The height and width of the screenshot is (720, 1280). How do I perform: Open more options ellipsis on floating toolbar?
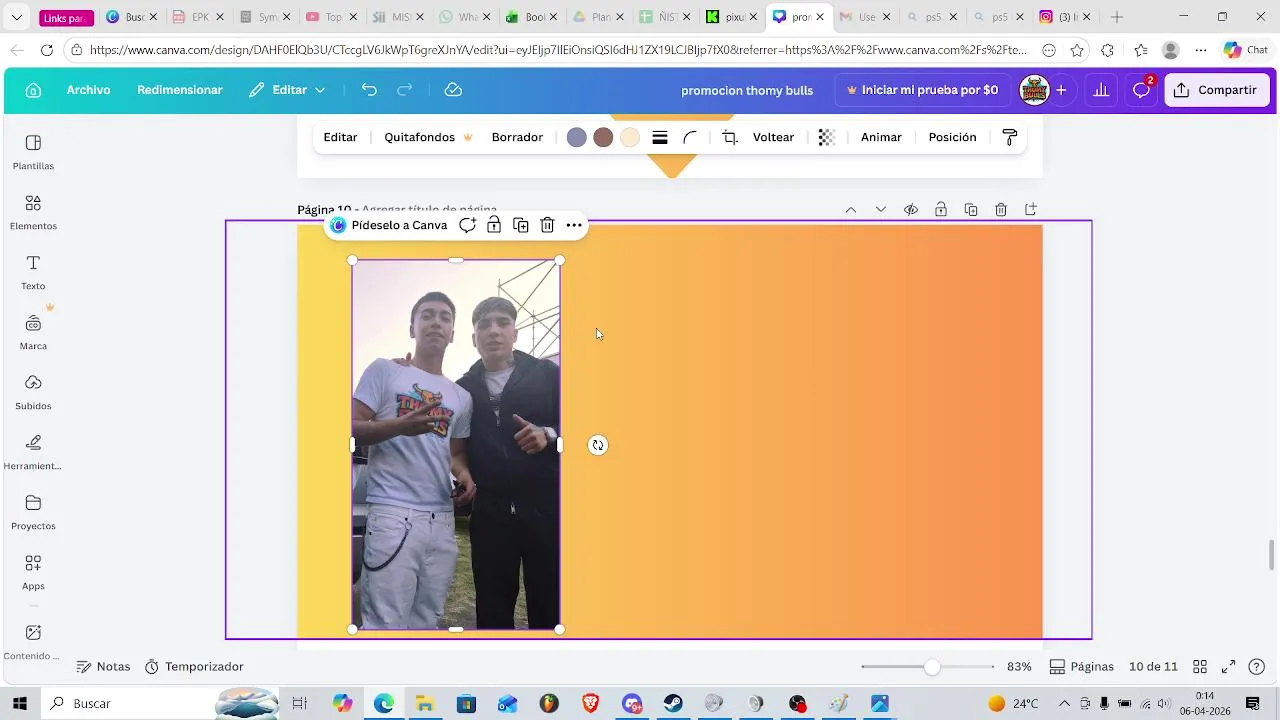click(x=574, y=225)
